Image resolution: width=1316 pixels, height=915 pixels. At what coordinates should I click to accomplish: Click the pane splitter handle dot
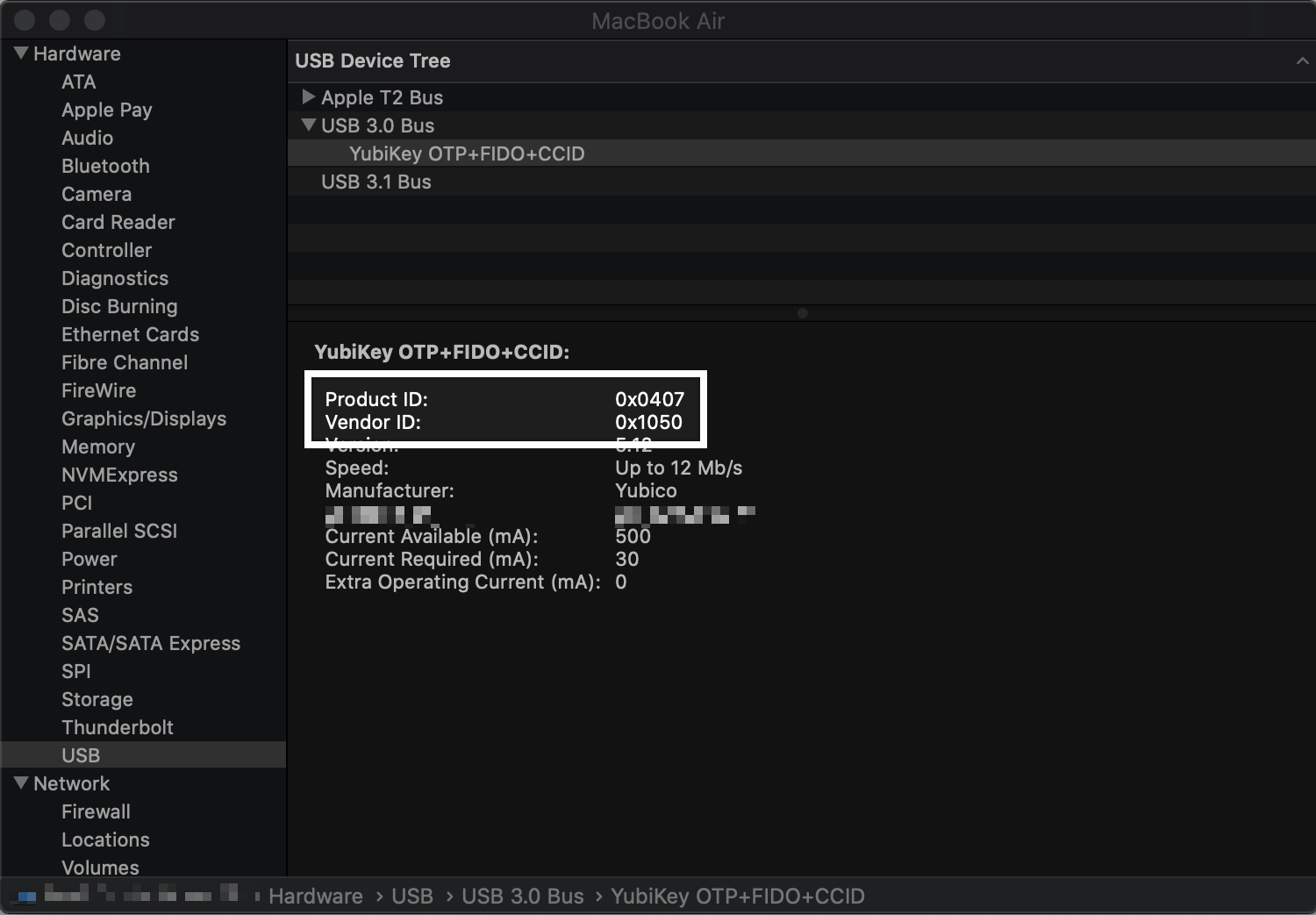pyautogui.click(x=802, y=313)
